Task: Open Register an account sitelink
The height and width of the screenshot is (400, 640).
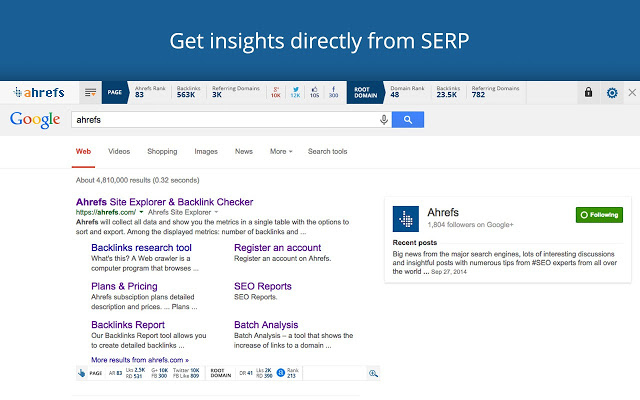Action: pyautogui.click(x=278, y=248)
